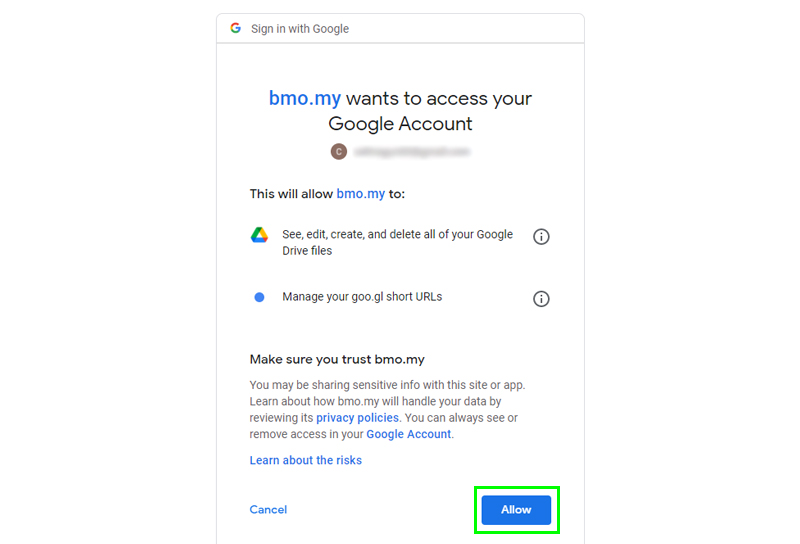Click the blue dot beside goo.gl permission
Viewport: 800px width, 544px height.
point(259,297)
